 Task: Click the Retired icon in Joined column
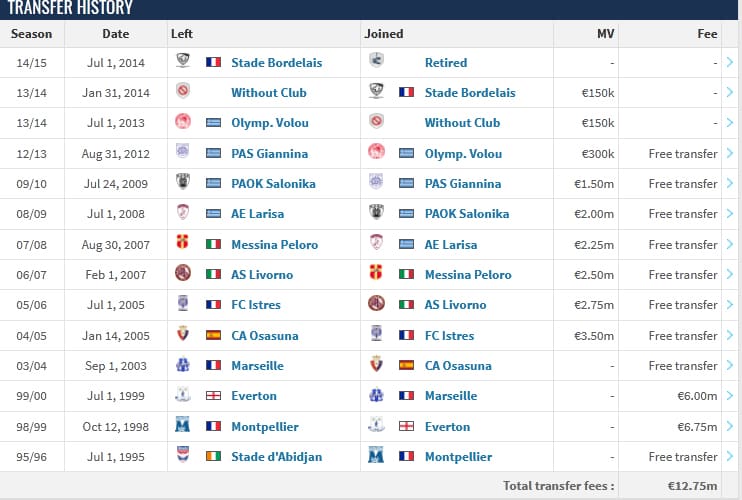[376, 62]
